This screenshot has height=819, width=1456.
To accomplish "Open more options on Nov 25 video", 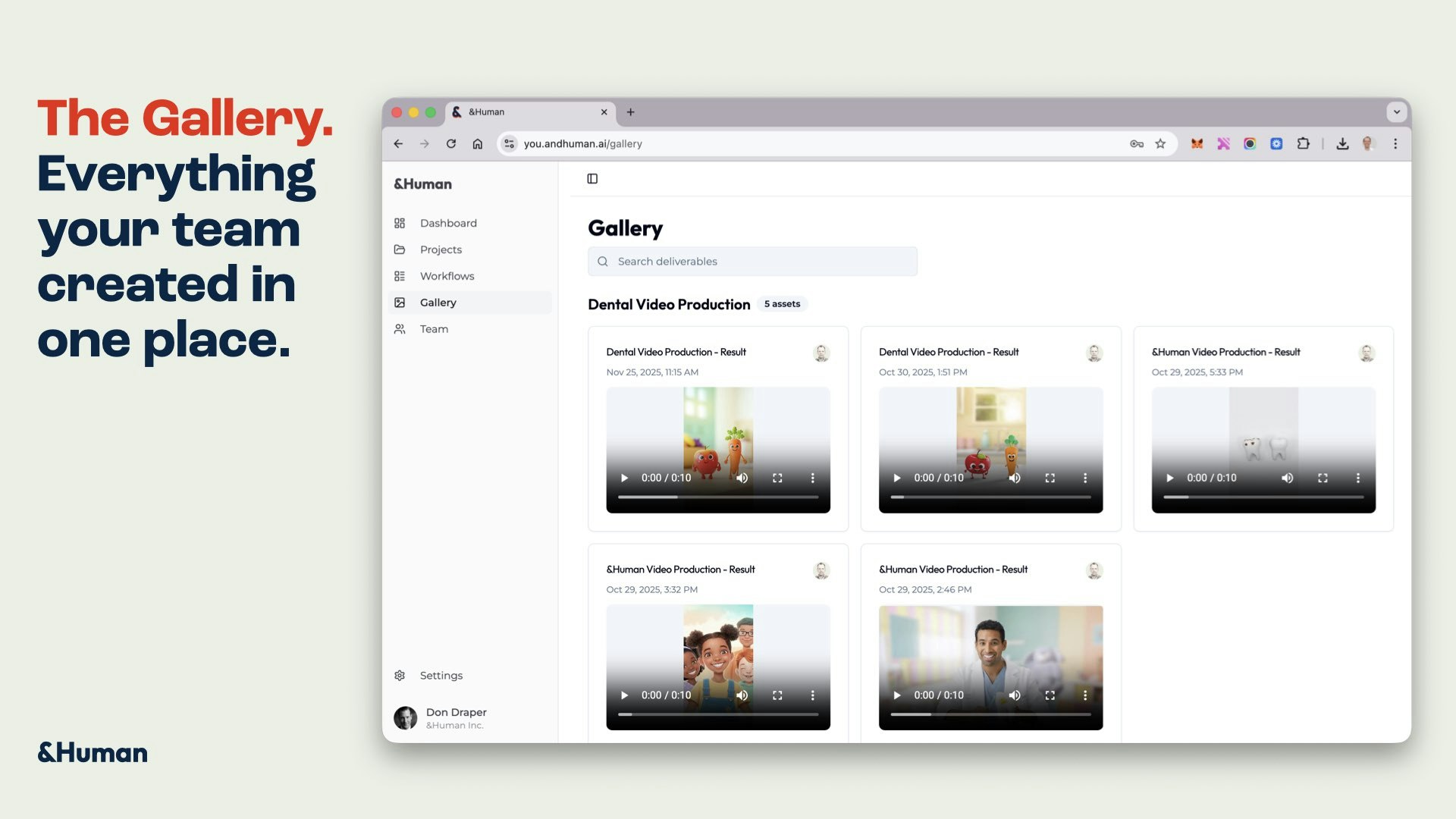I will point(812,479).
